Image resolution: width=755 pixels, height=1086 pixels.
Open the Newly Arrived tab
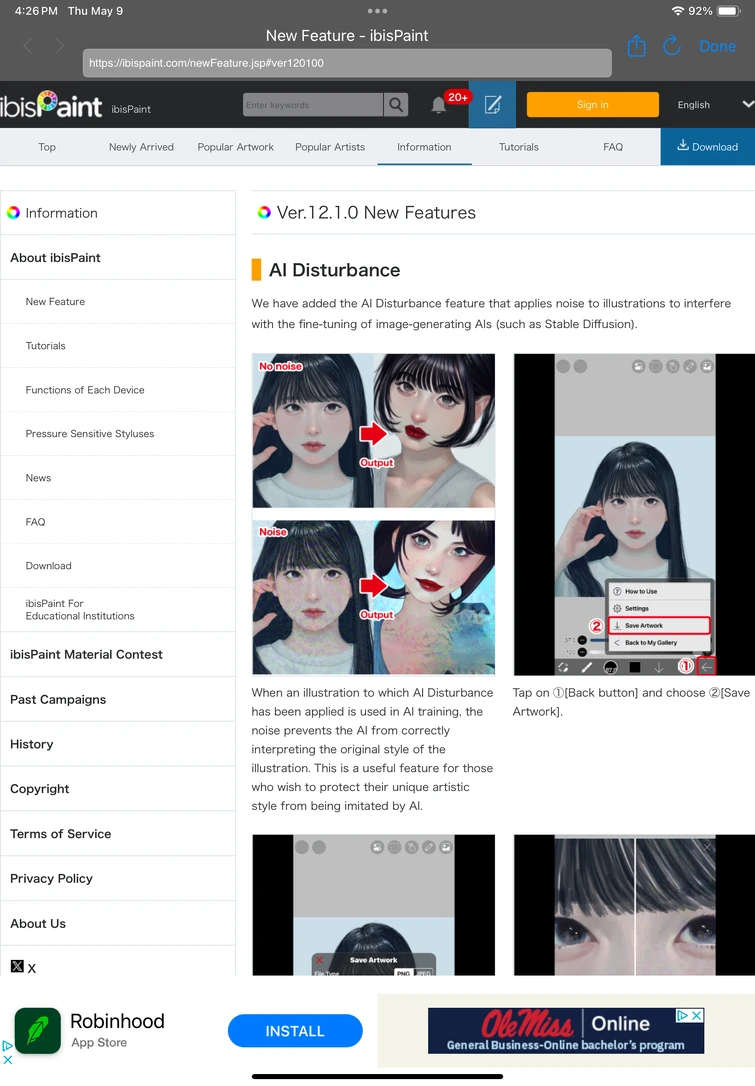point(141,147)
